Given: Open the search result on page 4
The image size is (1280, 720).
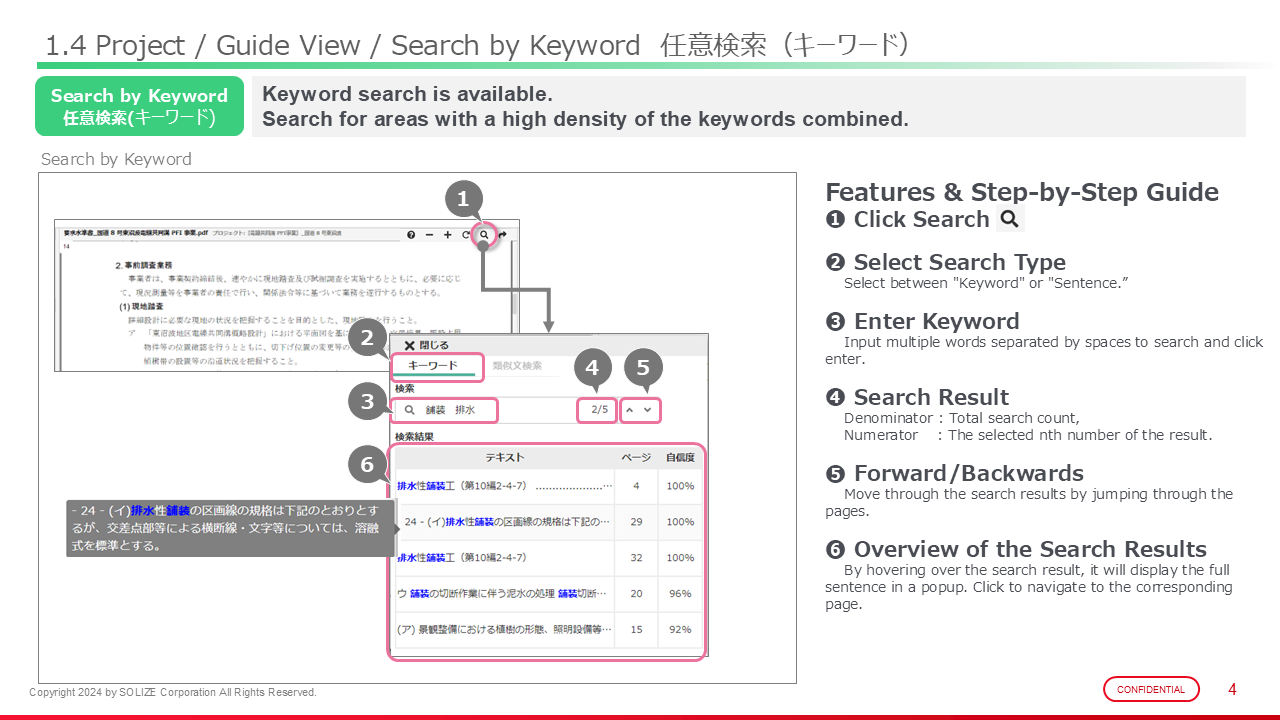Looking at the screenshot, I should click(x=504, y=486).
